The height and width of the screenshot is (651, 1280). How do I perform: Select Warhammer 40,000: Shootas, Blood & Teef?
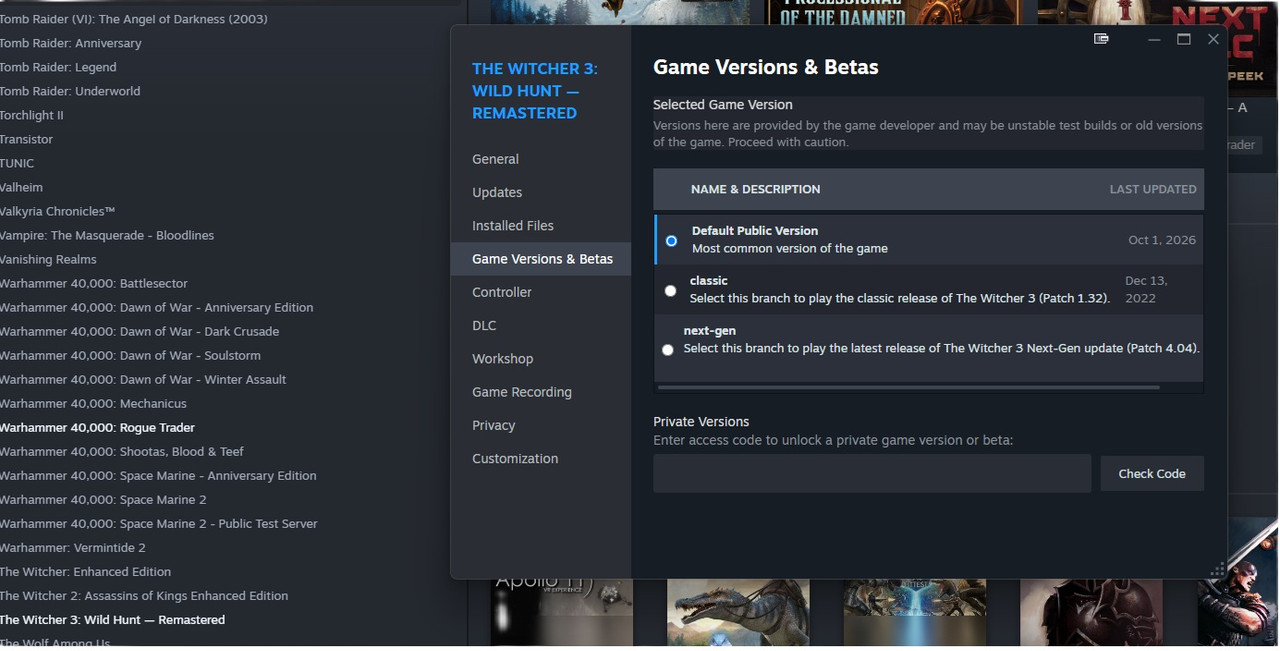122,451
